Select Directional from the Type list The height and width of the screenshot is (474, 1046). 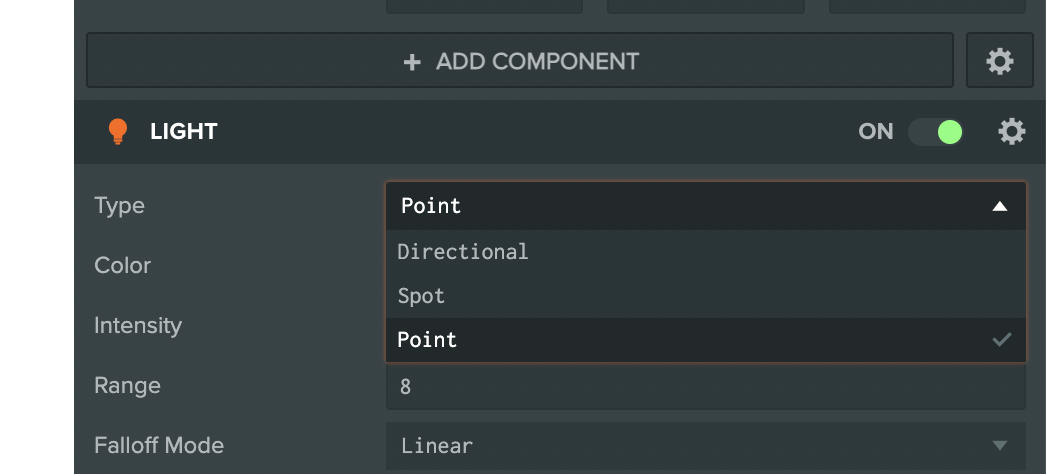pyautogui.click(x=463, y=252)
